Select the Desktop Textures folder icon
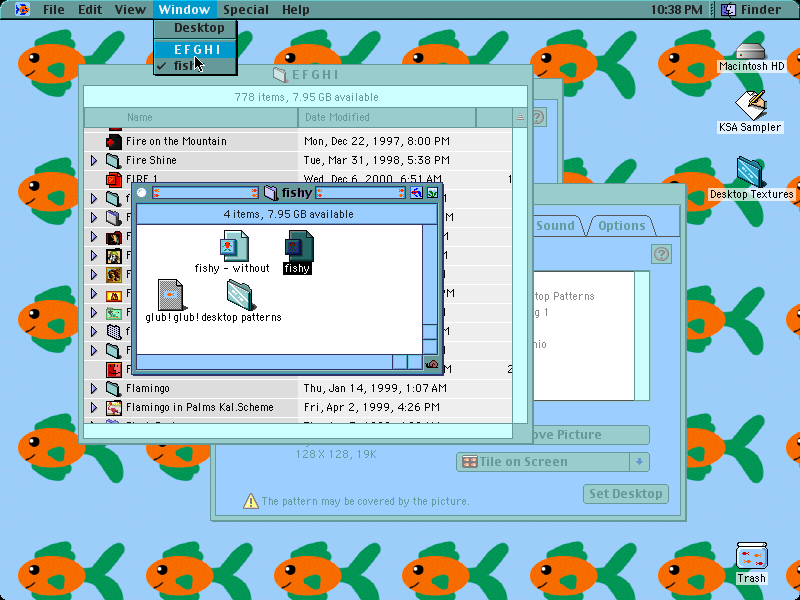This screenshot has height=600, width=800. [x=750, y=172]
